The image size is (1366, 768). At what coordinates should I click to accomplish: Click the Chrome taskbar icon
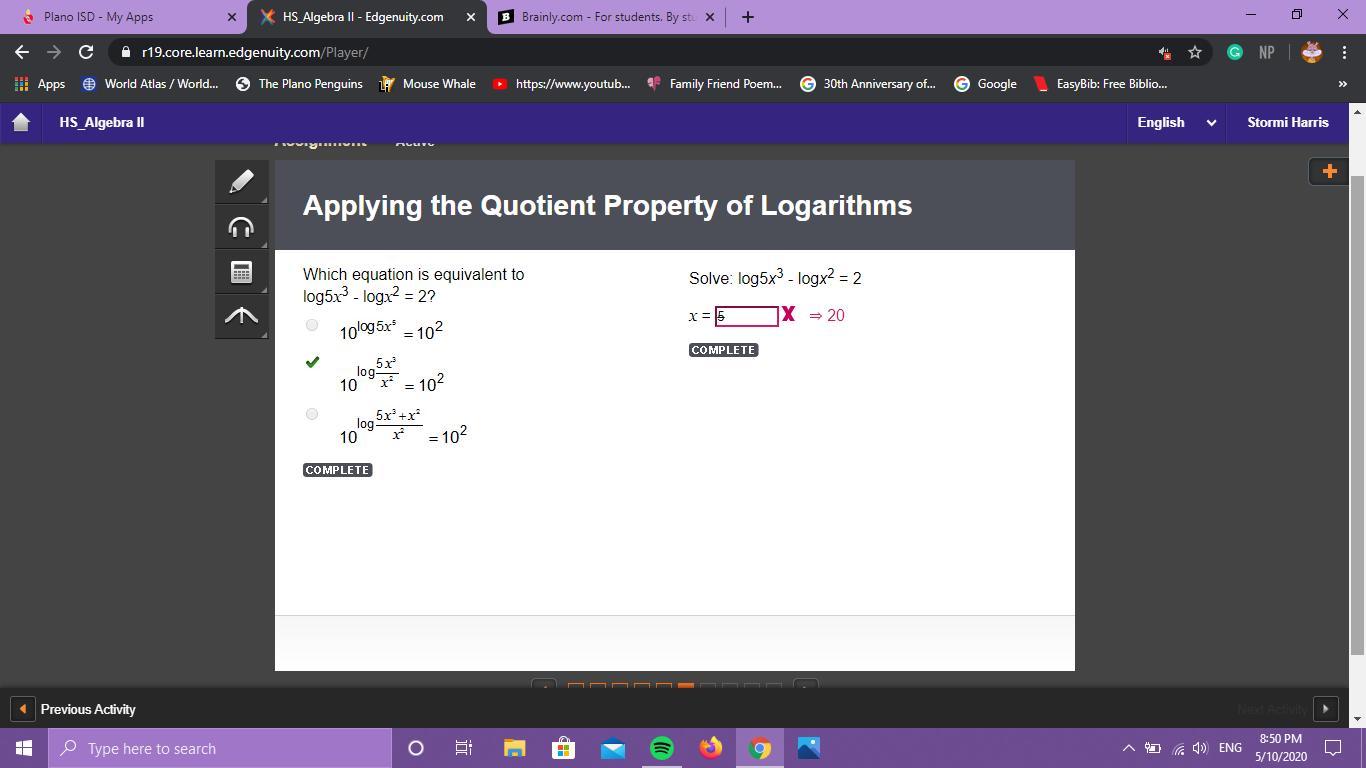(760, 748)
